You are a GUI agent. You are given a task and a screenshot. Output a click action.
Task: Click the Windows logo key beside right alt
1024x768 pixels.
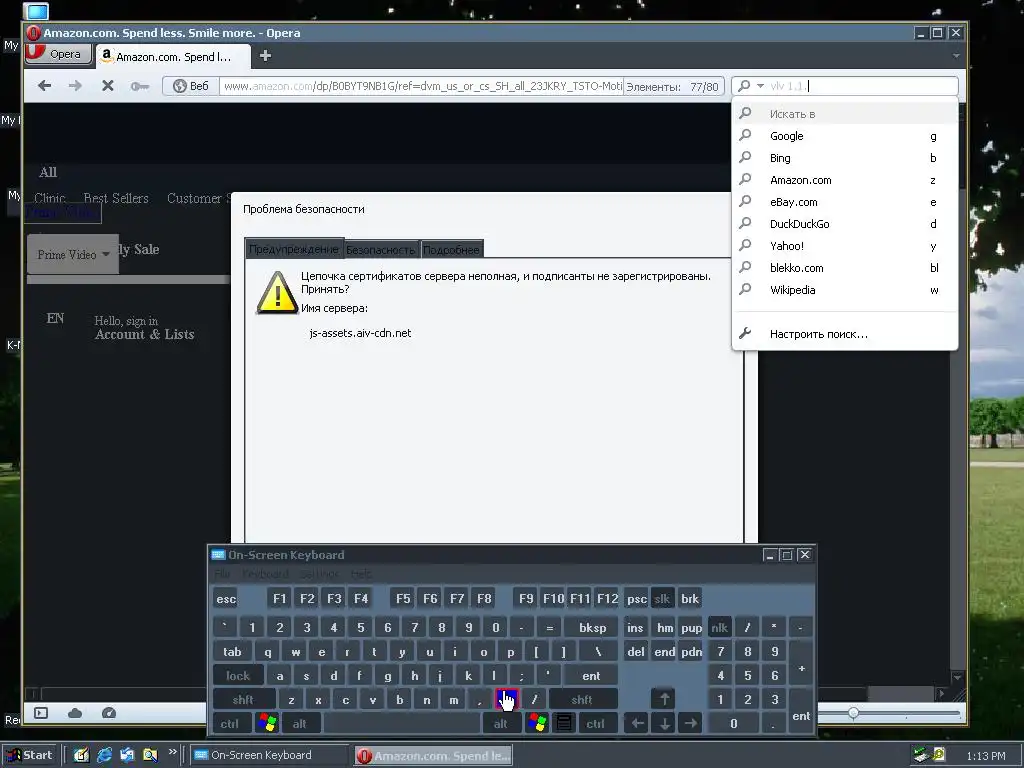pos(537,723)
